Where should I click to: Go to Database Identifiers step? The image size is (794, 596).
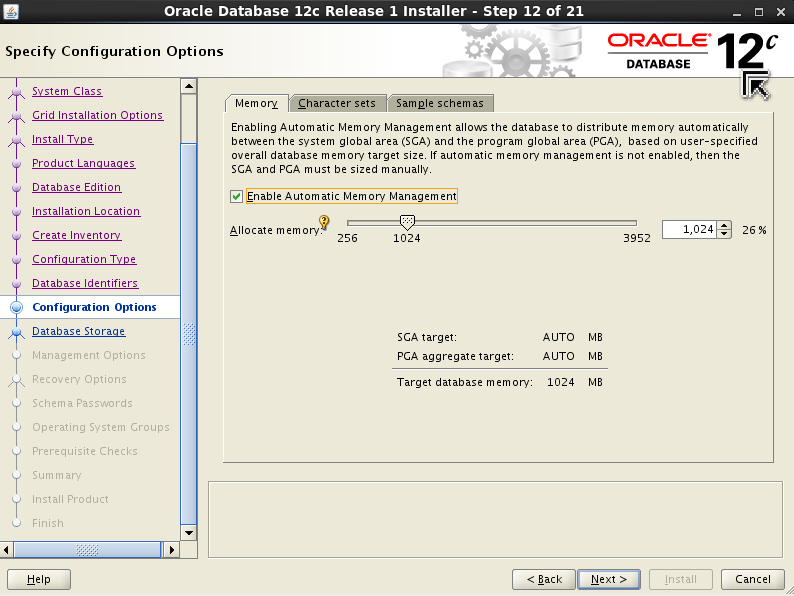coord(85,283)
